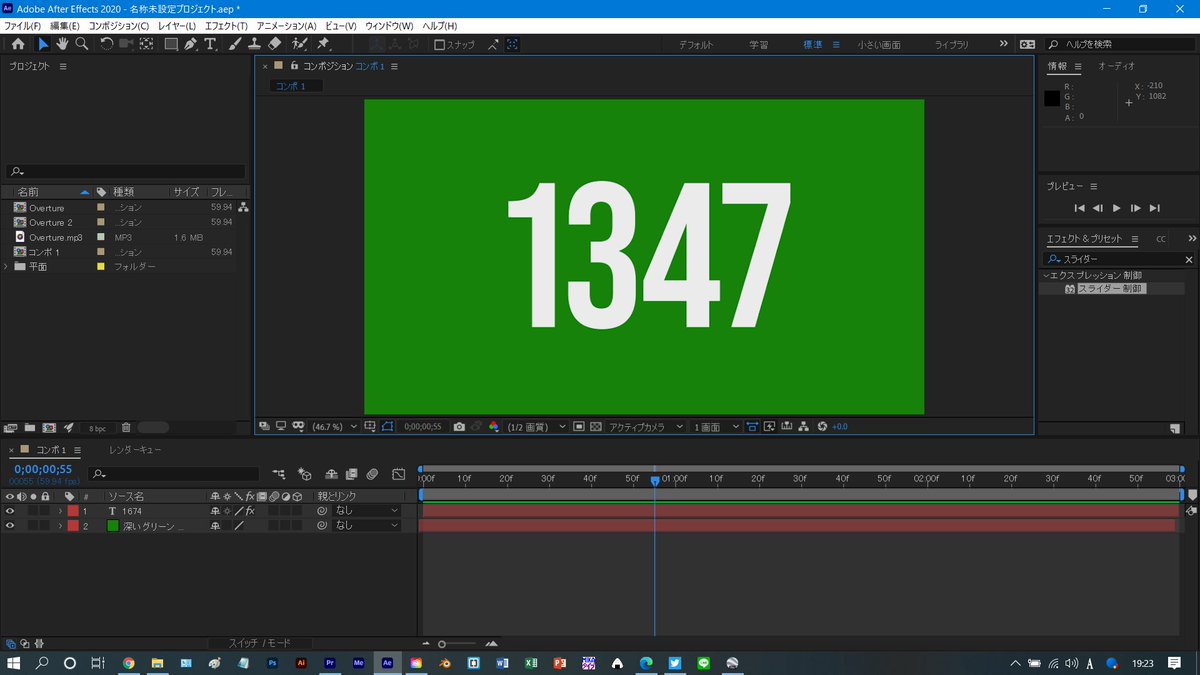Click the current time indicator on timeline
The image size is (1200, 675).
coord(655,481)
